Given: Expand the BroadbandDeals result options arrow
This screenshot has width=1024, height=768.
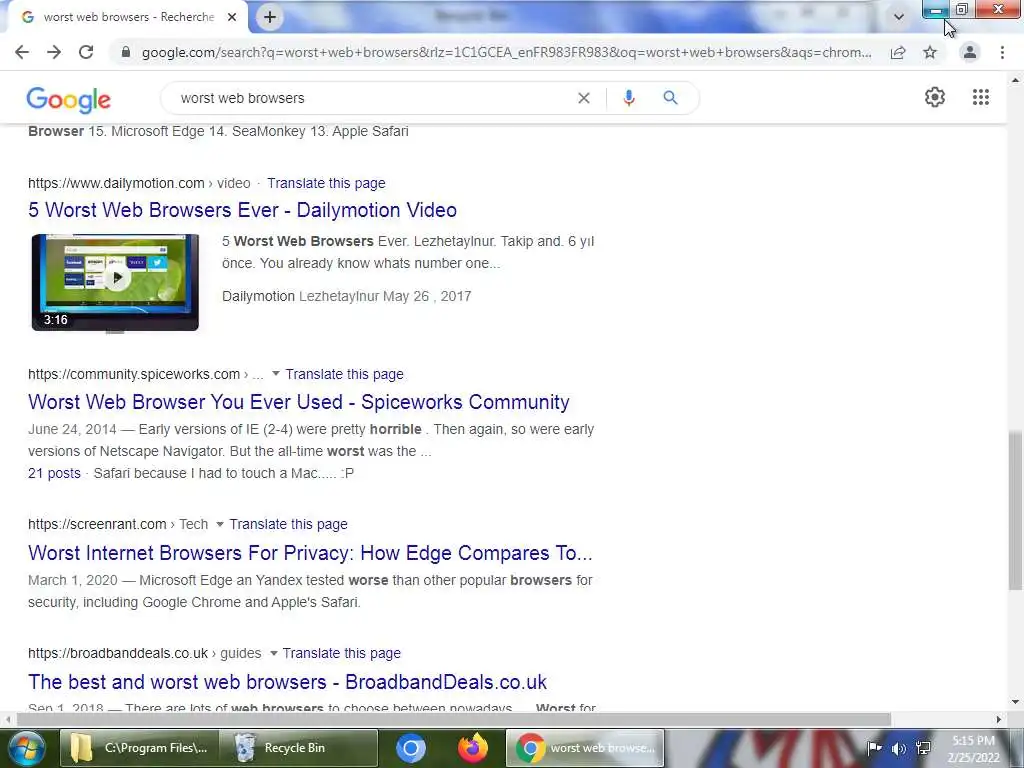Looking at the screenshot, I should tap(273, 653).
